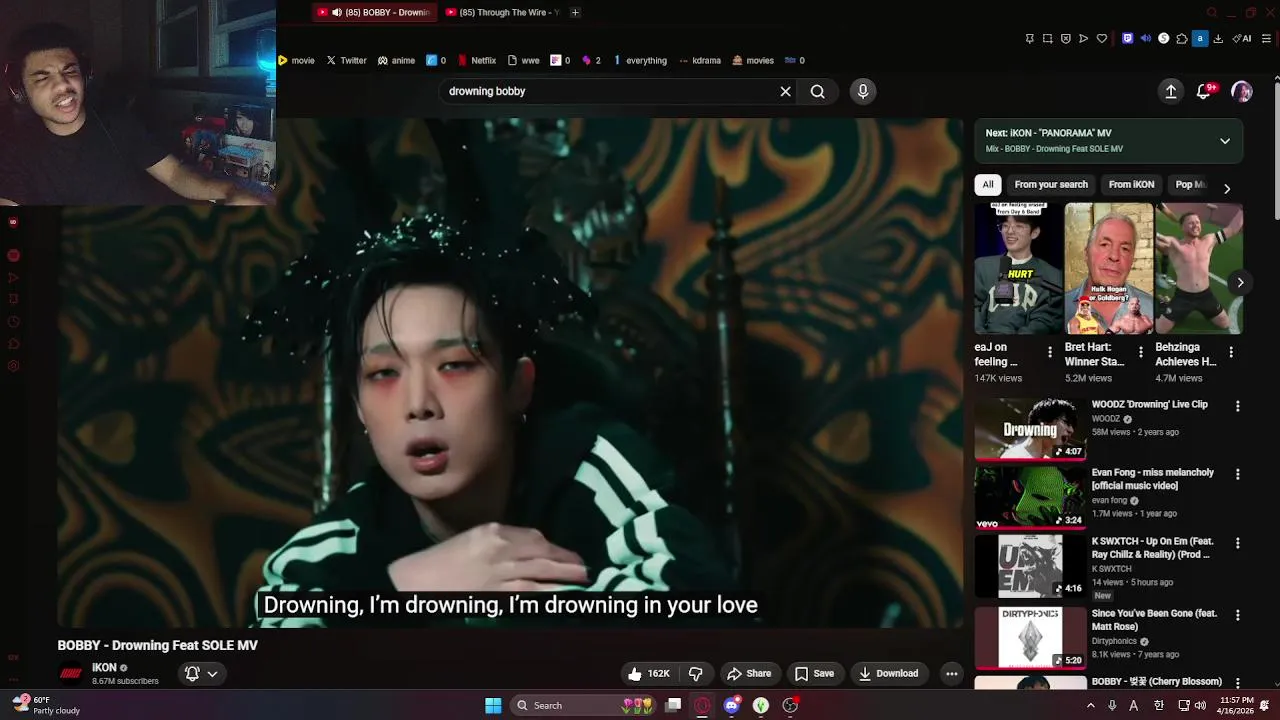The image size is (1280, 720).
Task: Open Opera GX taskbar icon
Action: pos(702,706)
